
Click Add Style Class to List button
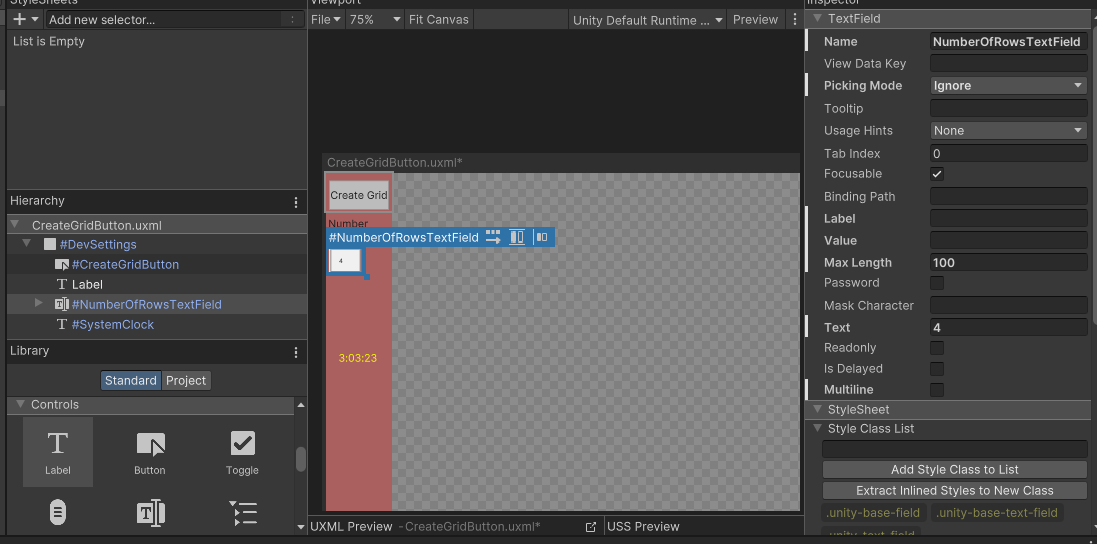pyautogui.click(x=955, y=469)
